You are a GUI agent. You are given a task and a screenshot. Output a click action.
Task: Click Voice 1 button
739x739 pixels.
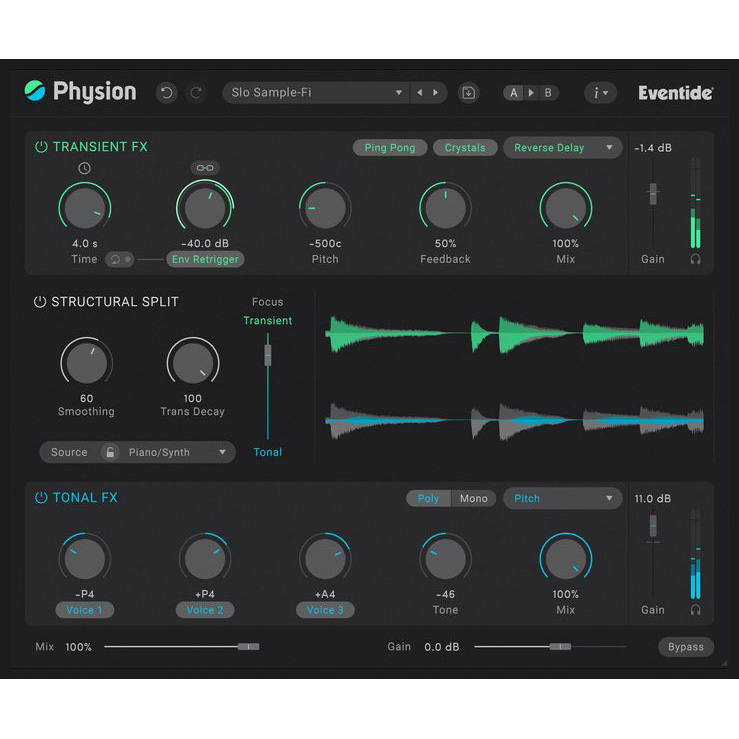(x=84, y=610)
